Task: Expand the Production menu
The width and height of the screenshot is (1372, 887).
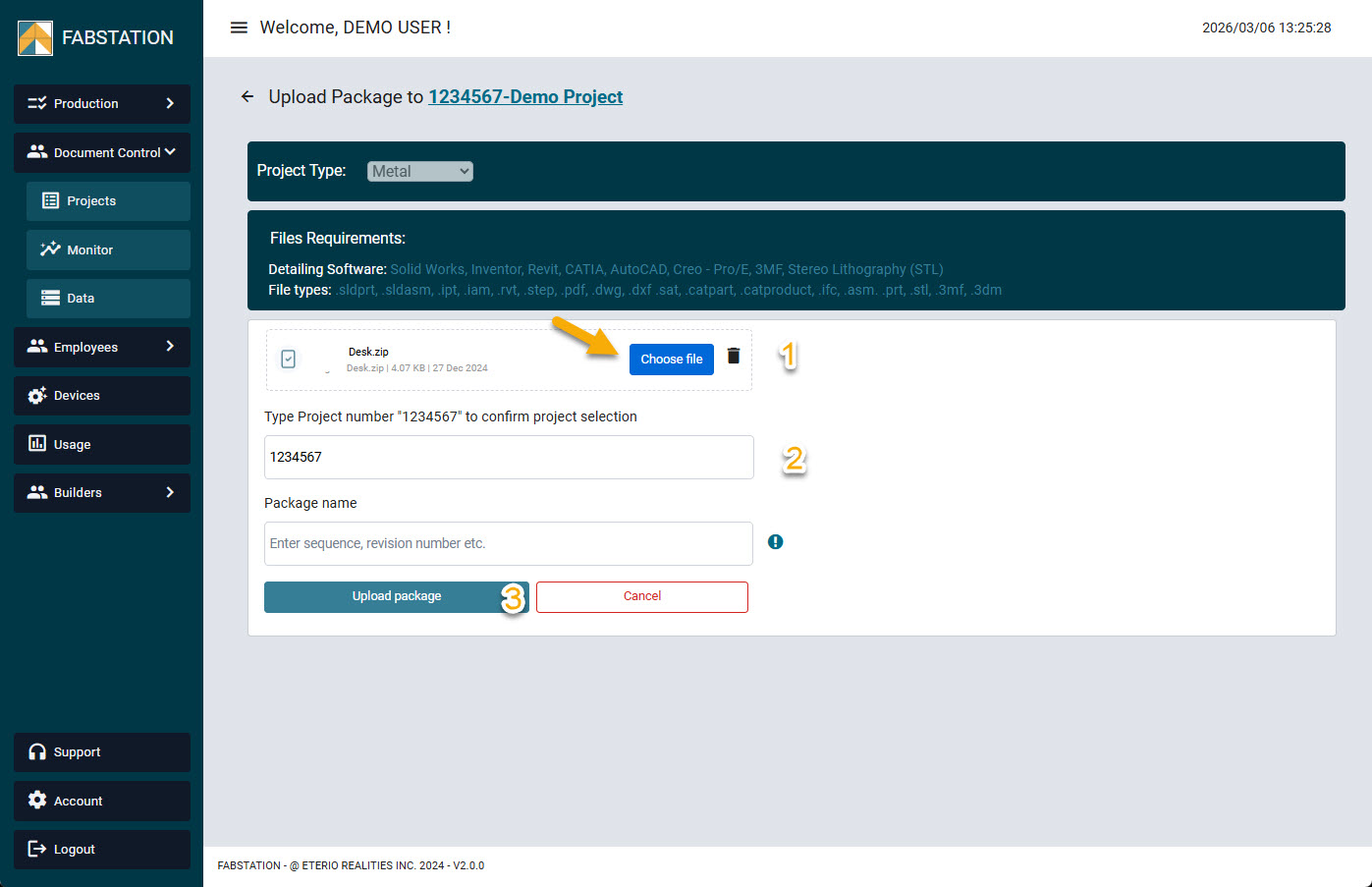Action: pyautogui.click(x=102, y=103)
